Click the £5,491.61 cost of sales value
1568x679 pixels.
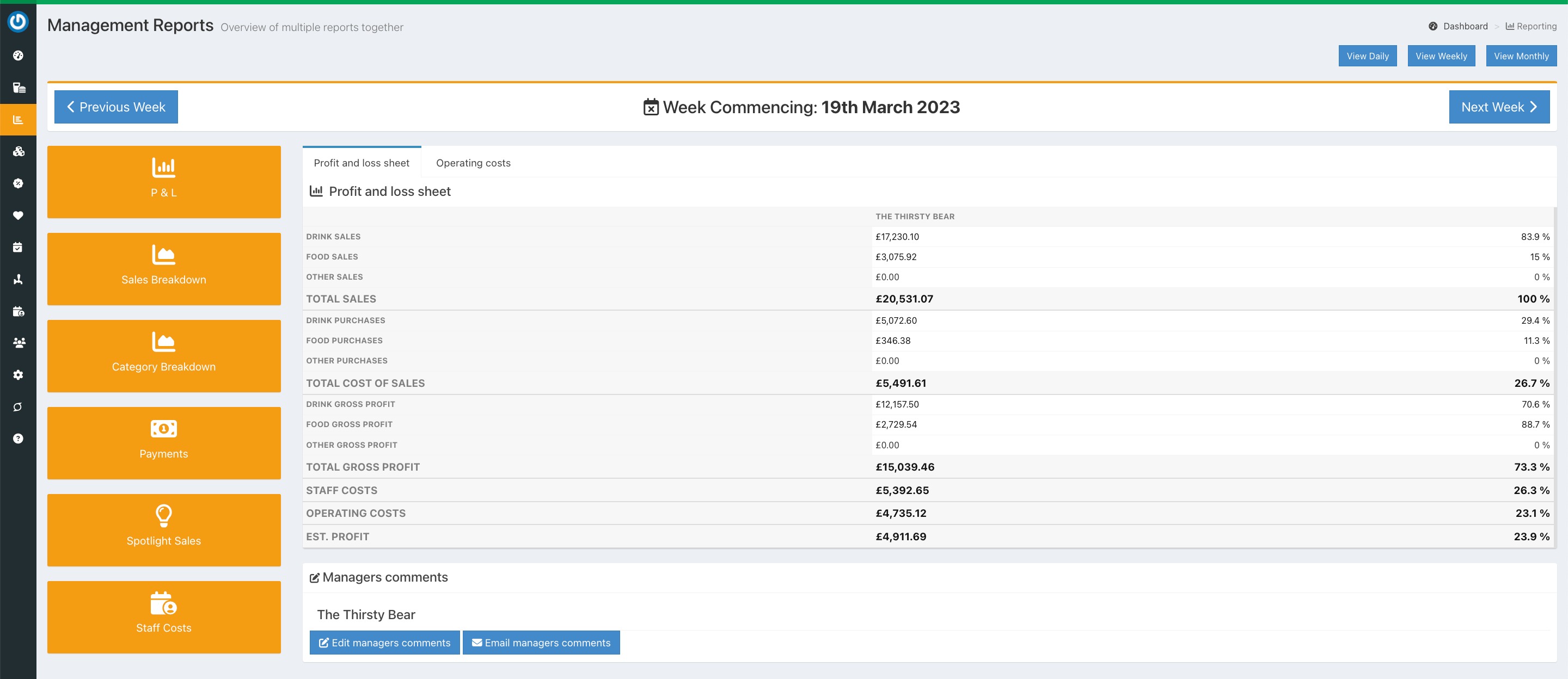tap(901, 384)
